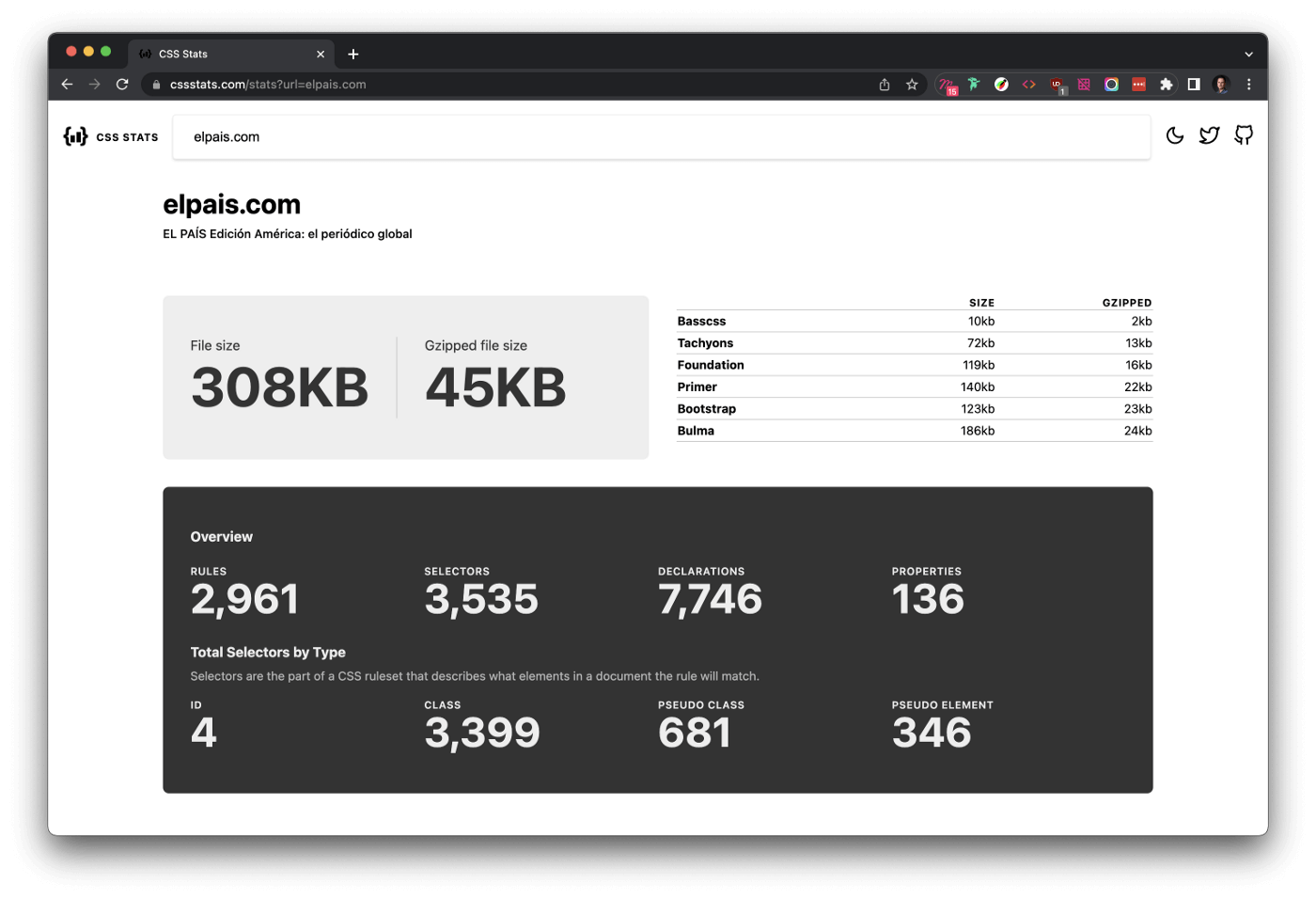Click the browser address bar URL
The image size is (1316, 899).
(x=268, y=85)
